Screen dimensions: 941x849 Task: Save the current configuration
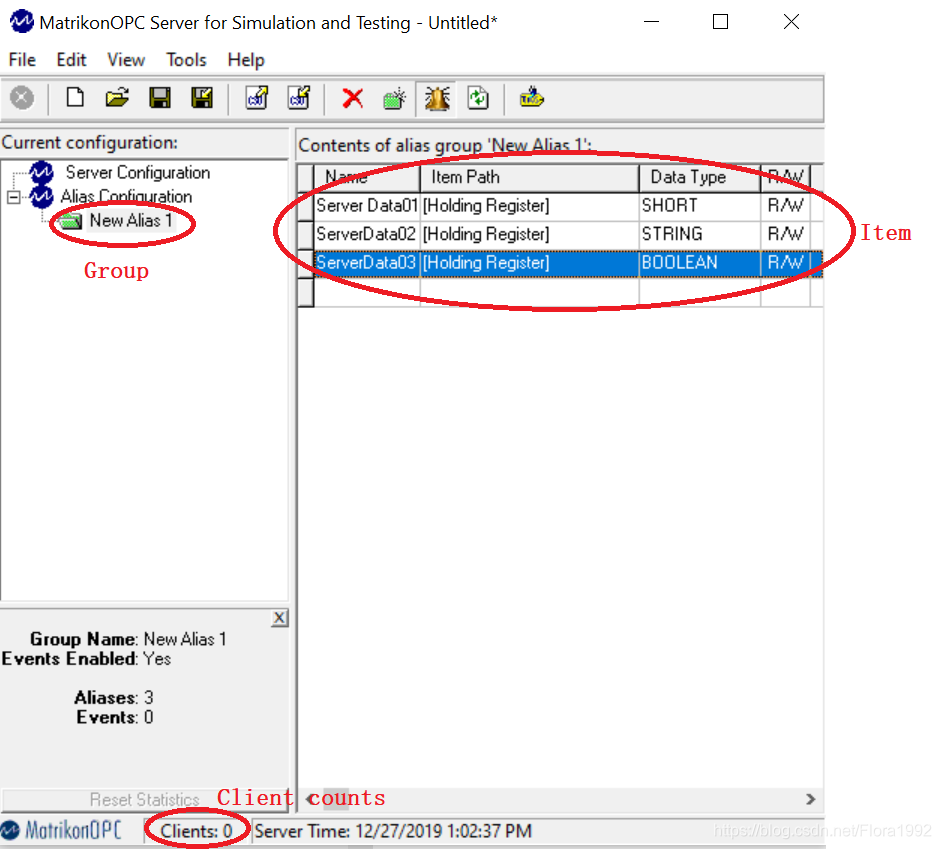point(160,97)
